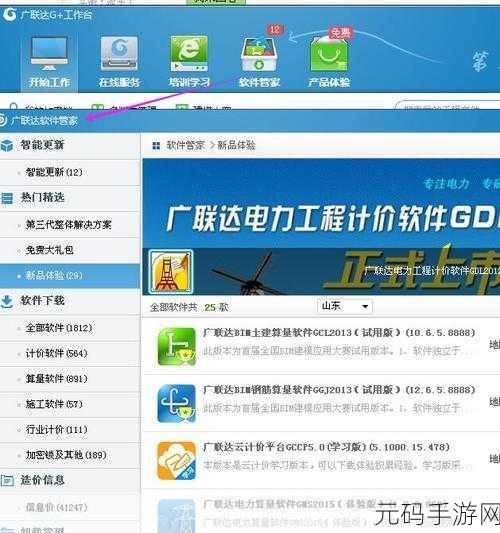
Task: Click the 热门精选 list section icon
Action: pyautogui.click(x=7, y=198)
